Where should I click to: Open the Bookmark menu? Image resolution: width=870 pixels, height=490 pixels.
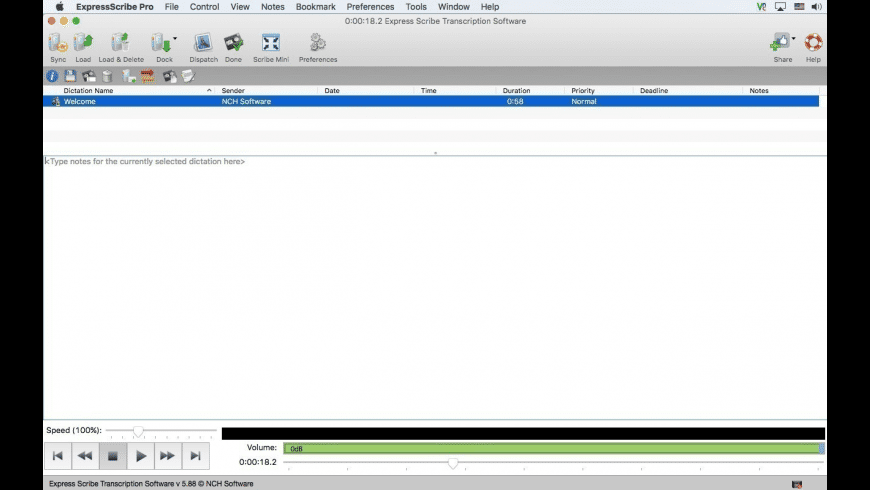click(x=315, y=7)
